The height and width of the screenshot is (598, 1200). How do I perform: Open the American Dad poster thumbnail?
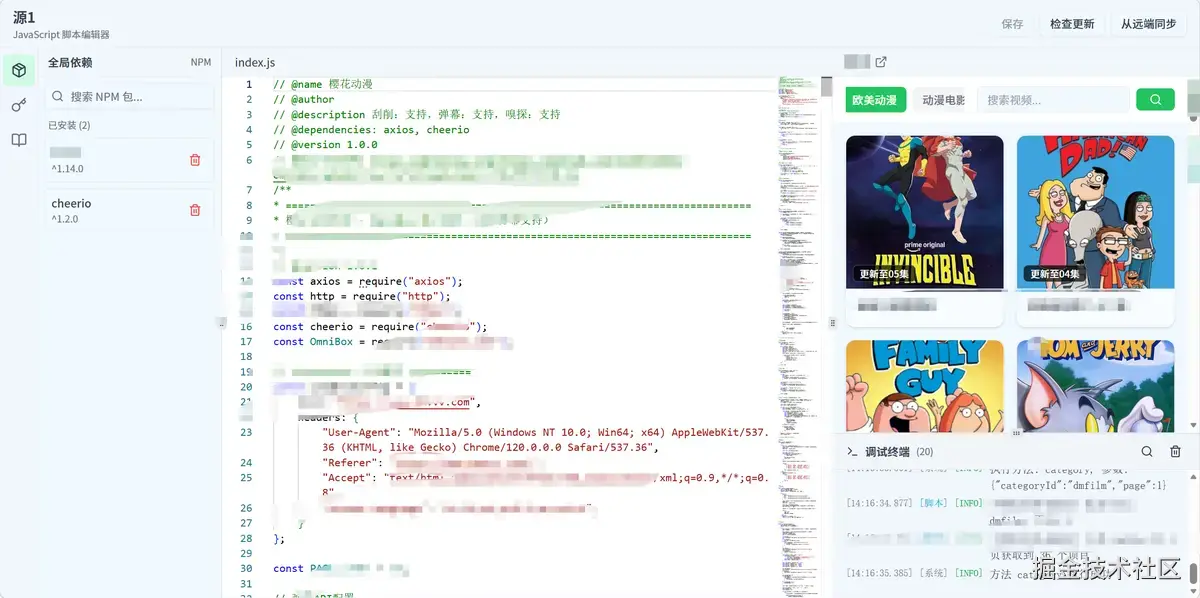click(1095, 212)
